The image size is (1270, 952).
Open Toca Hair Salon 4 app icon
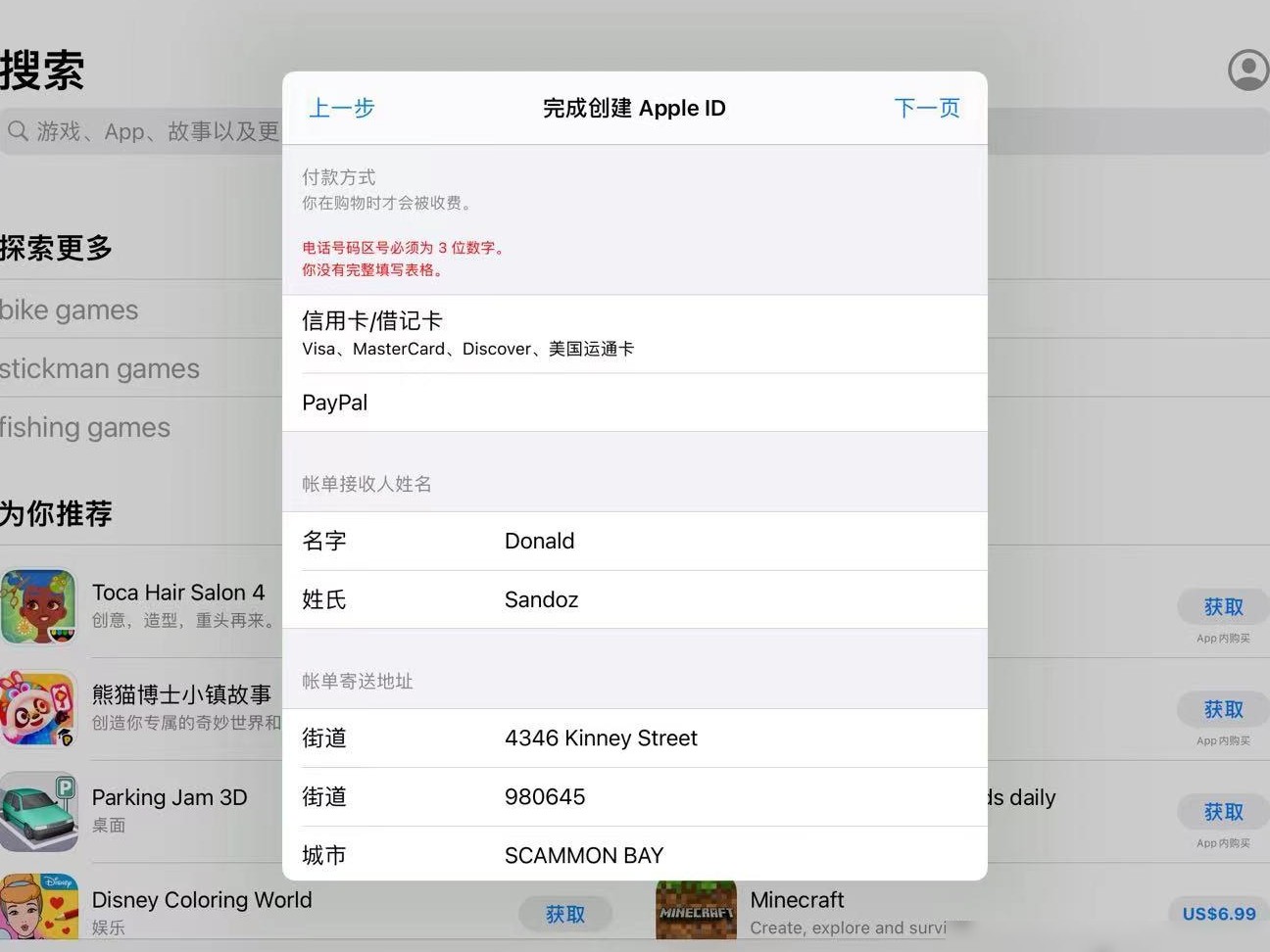coord(38,606)
